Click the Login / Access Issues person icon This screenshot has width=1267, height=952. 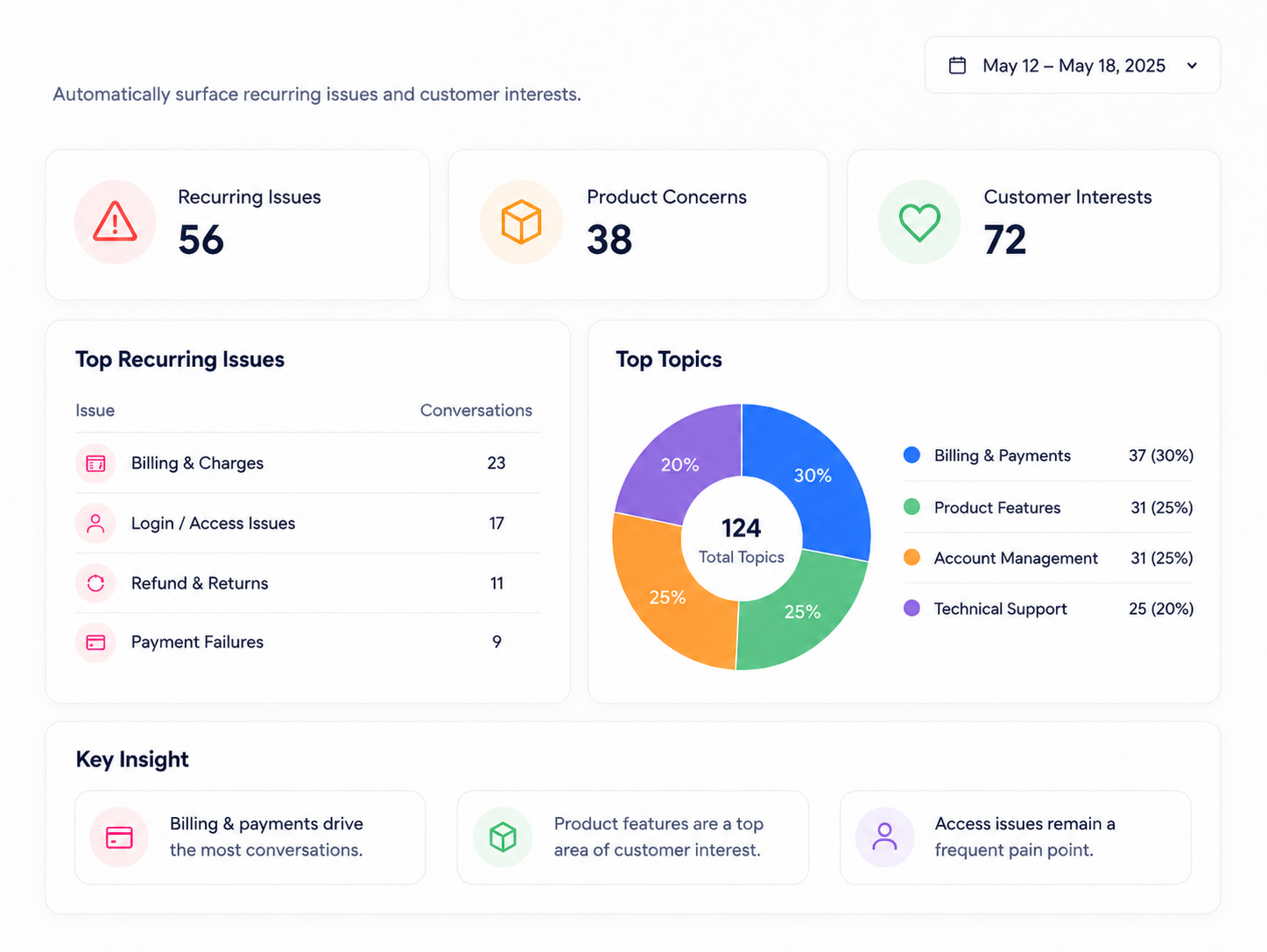click(95, 524)
